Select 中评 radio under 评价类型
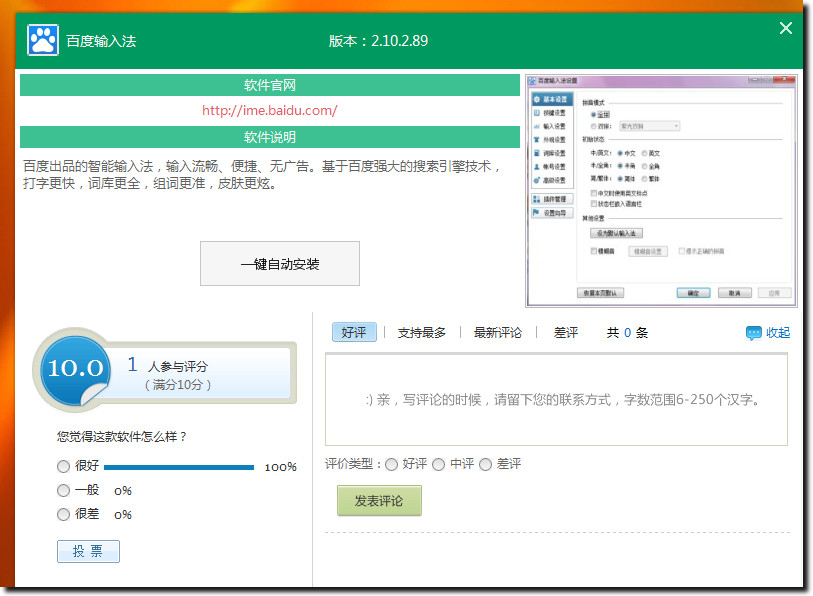 439,464
